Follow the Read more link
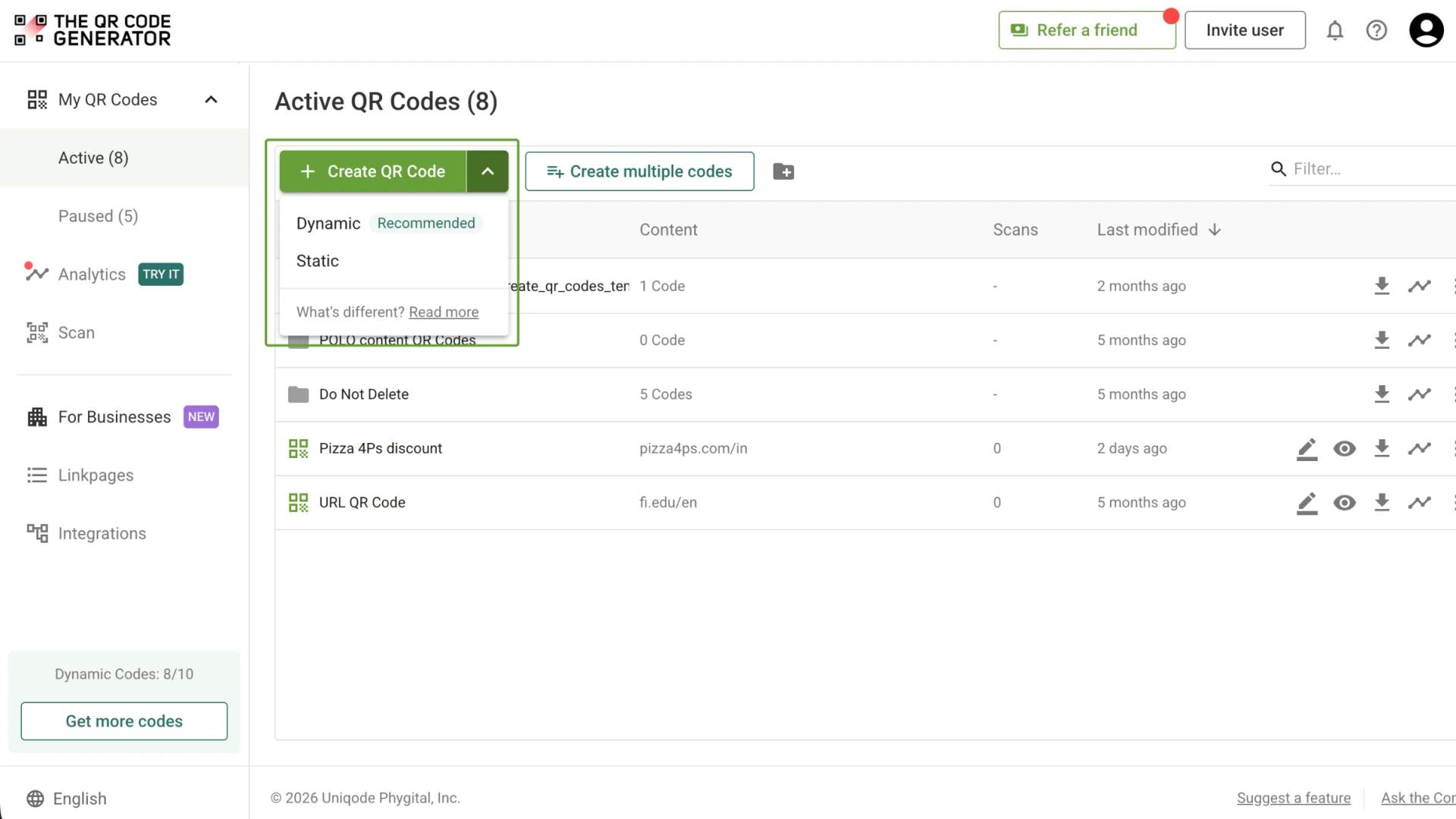 click(444, 312)
